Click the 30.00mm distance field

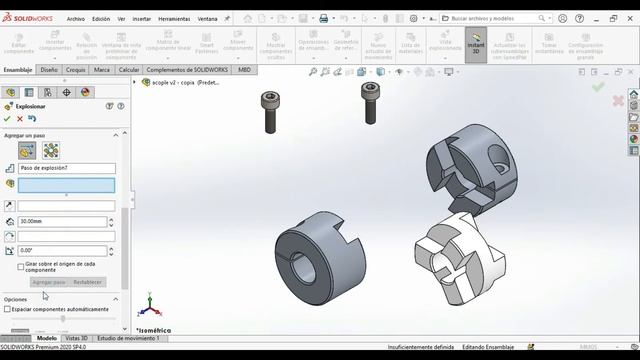[x=62, y=221]
